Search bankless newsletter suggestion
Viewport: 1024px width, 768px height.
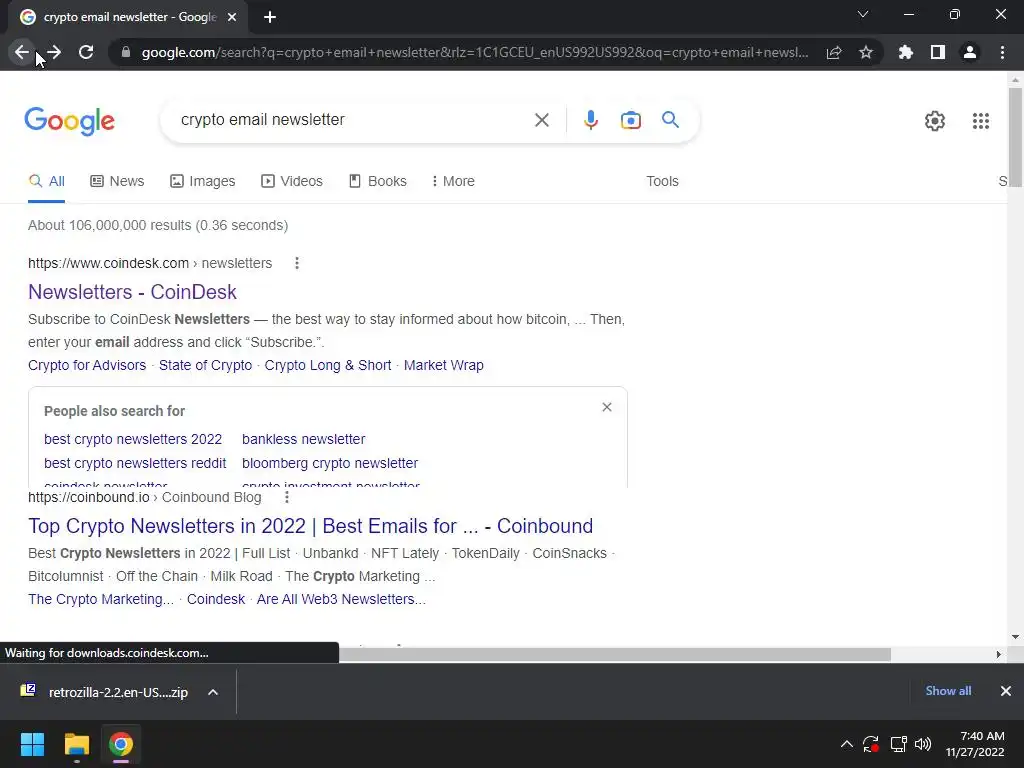[303, 439]
